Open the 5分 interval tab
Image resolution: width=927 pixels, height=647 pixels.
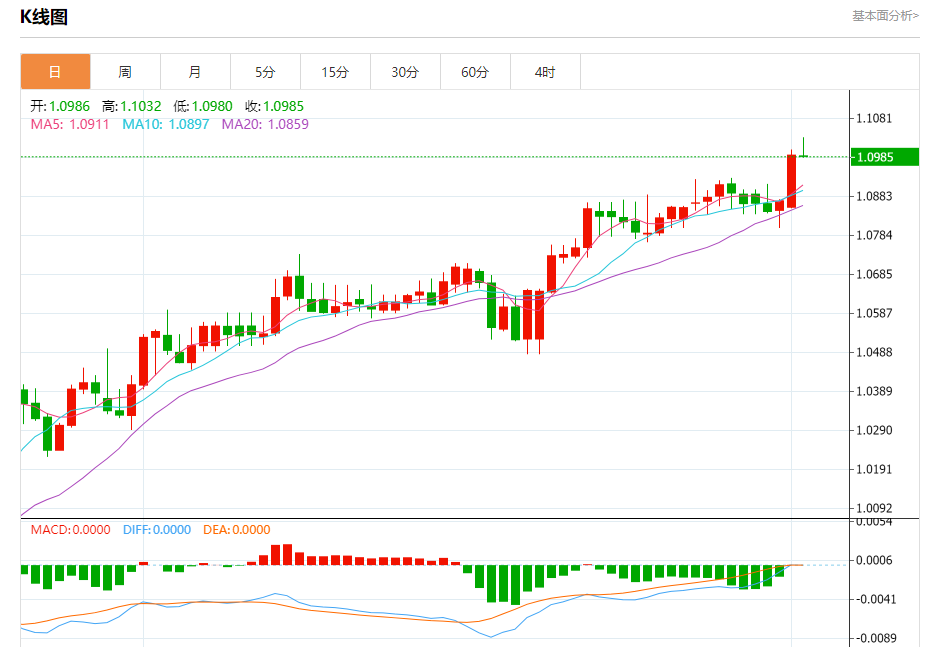coord(265,72)
